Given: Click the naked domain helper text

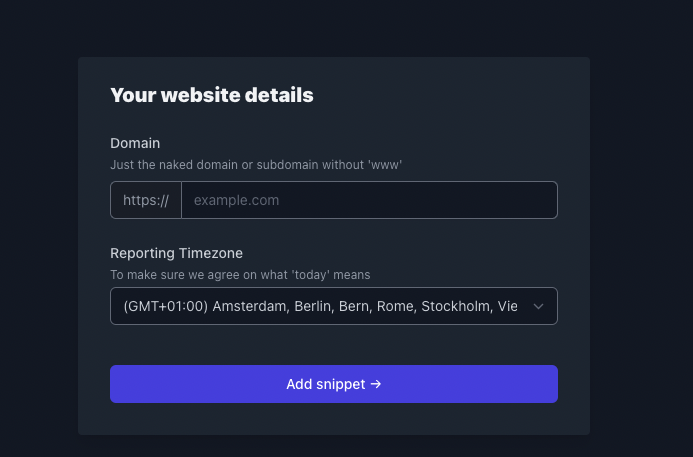Looking at the screenshot, I should click(x=256, y=165).
